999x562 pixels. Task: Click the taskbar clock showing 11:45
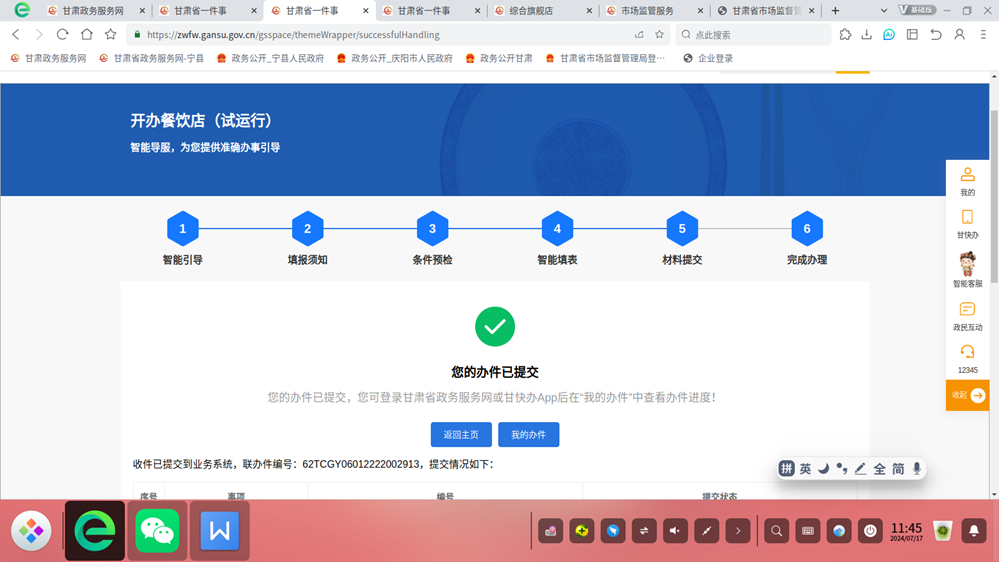pyautogui.click(x=906, y=531)
